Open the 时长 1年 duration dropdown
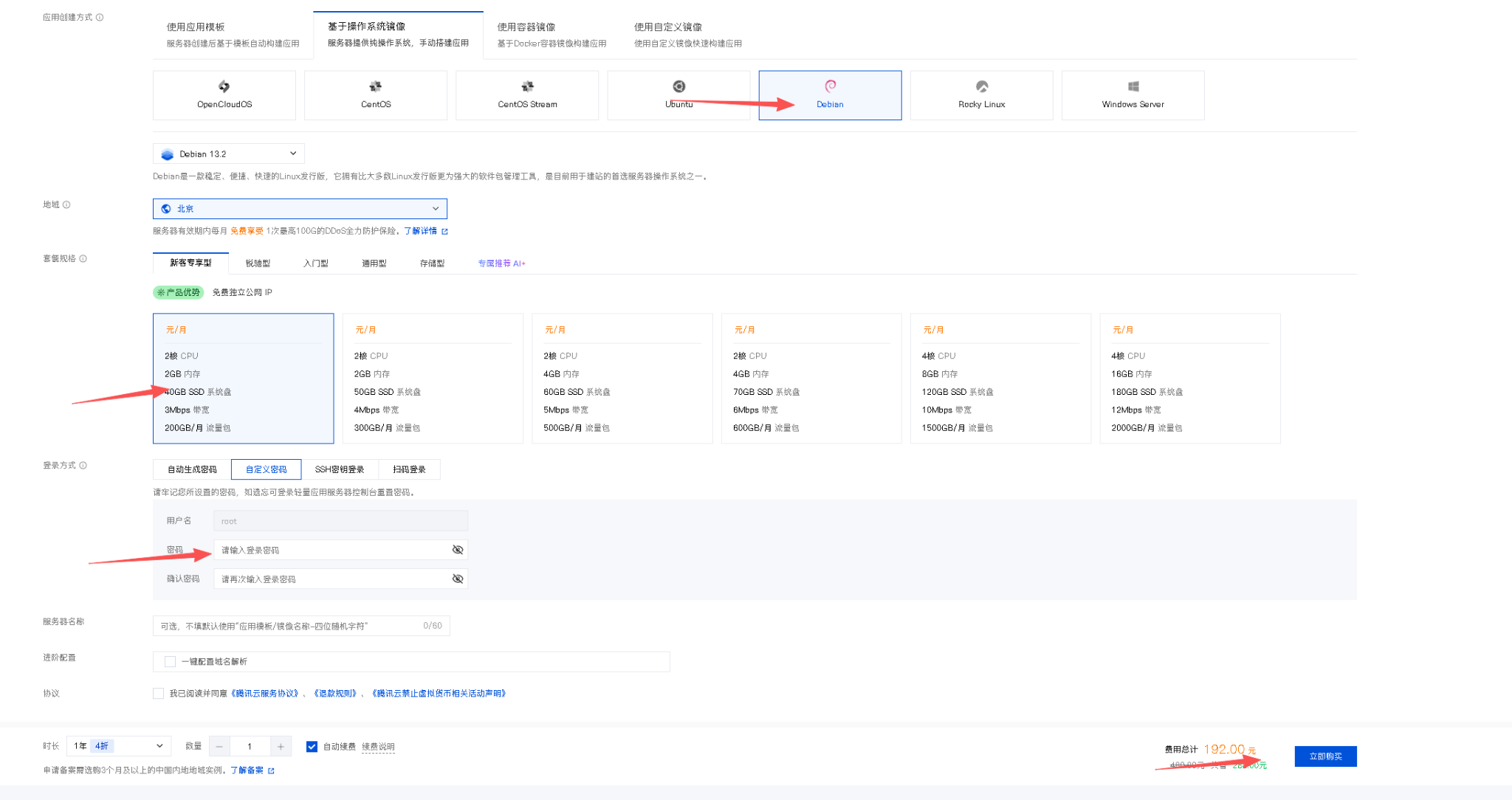Screen dimensions: 1512x800 [x=119, y=746]
